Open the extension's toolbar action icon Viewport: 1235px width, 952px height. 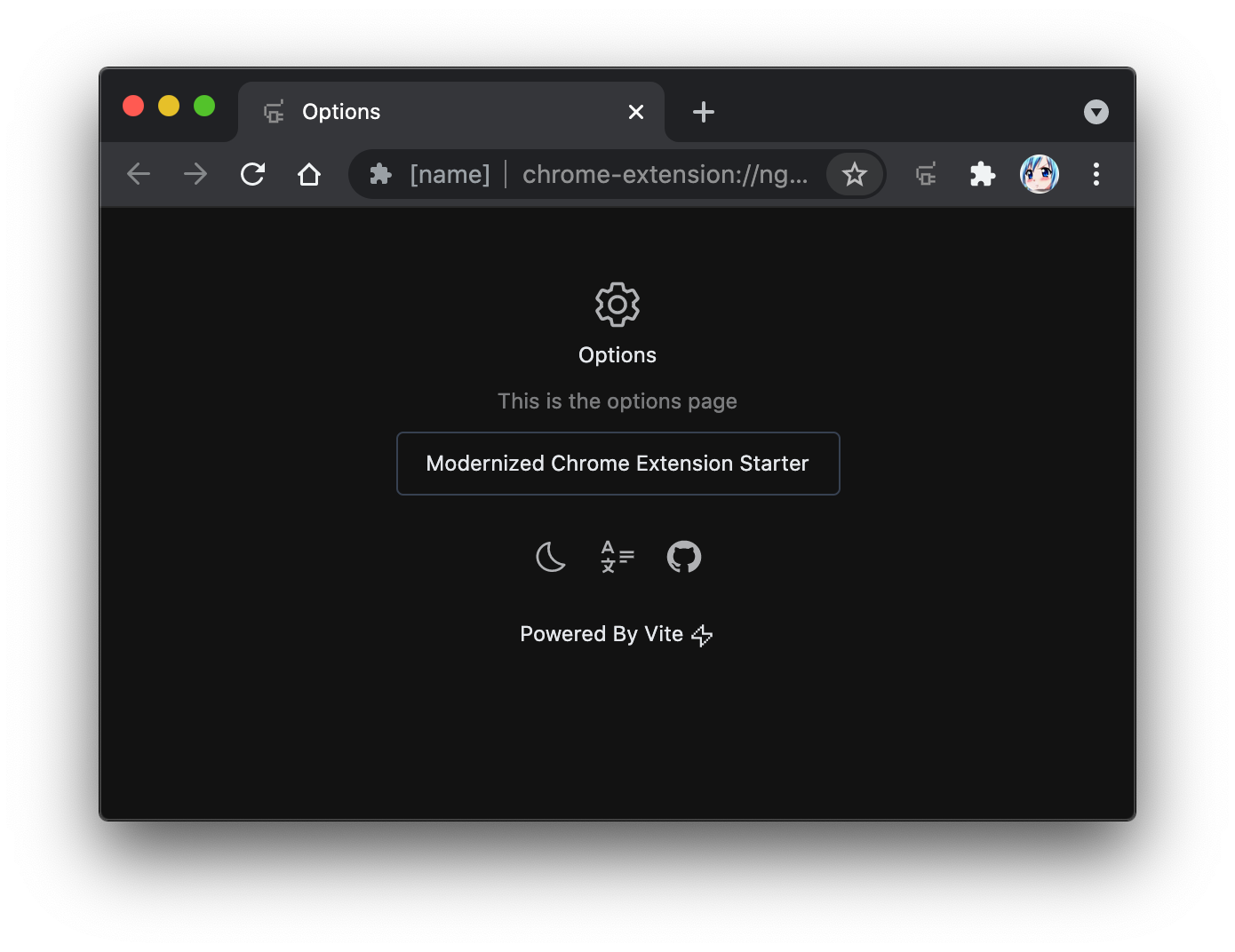coord(926,174)
